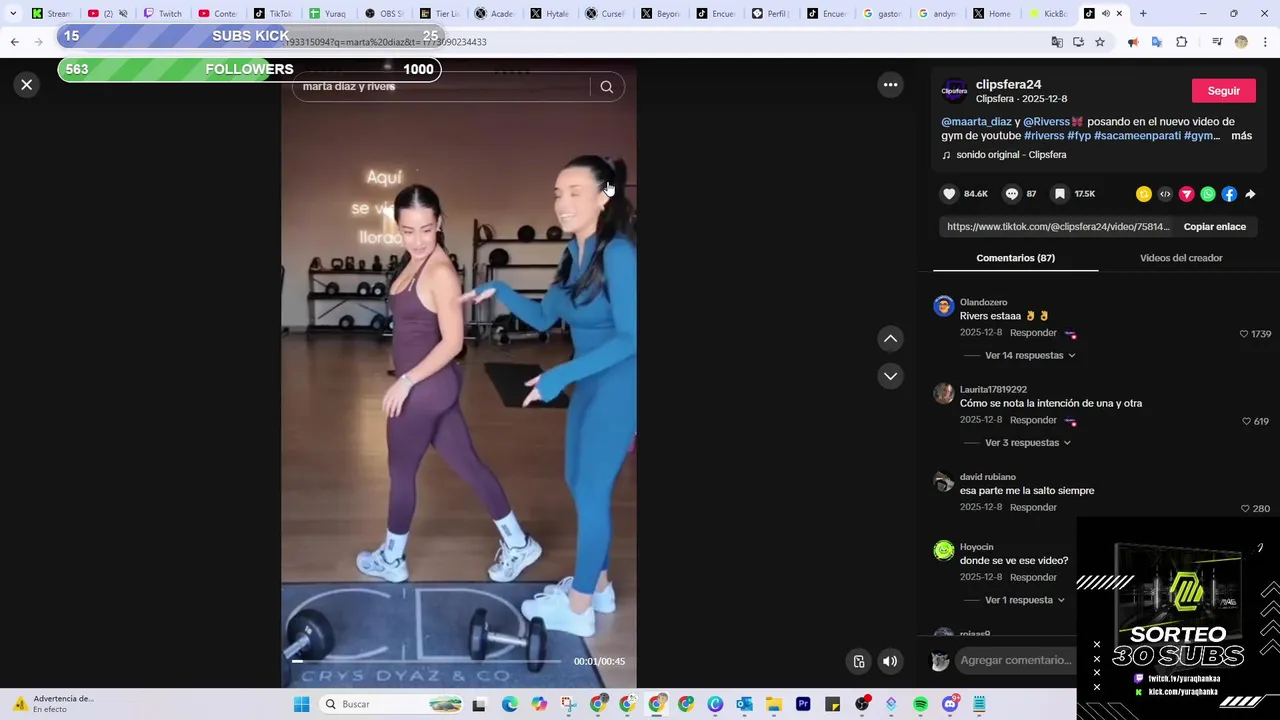Open browser tab search dropdown
This screenshot has width=1280, height=720.
point(13,14)
